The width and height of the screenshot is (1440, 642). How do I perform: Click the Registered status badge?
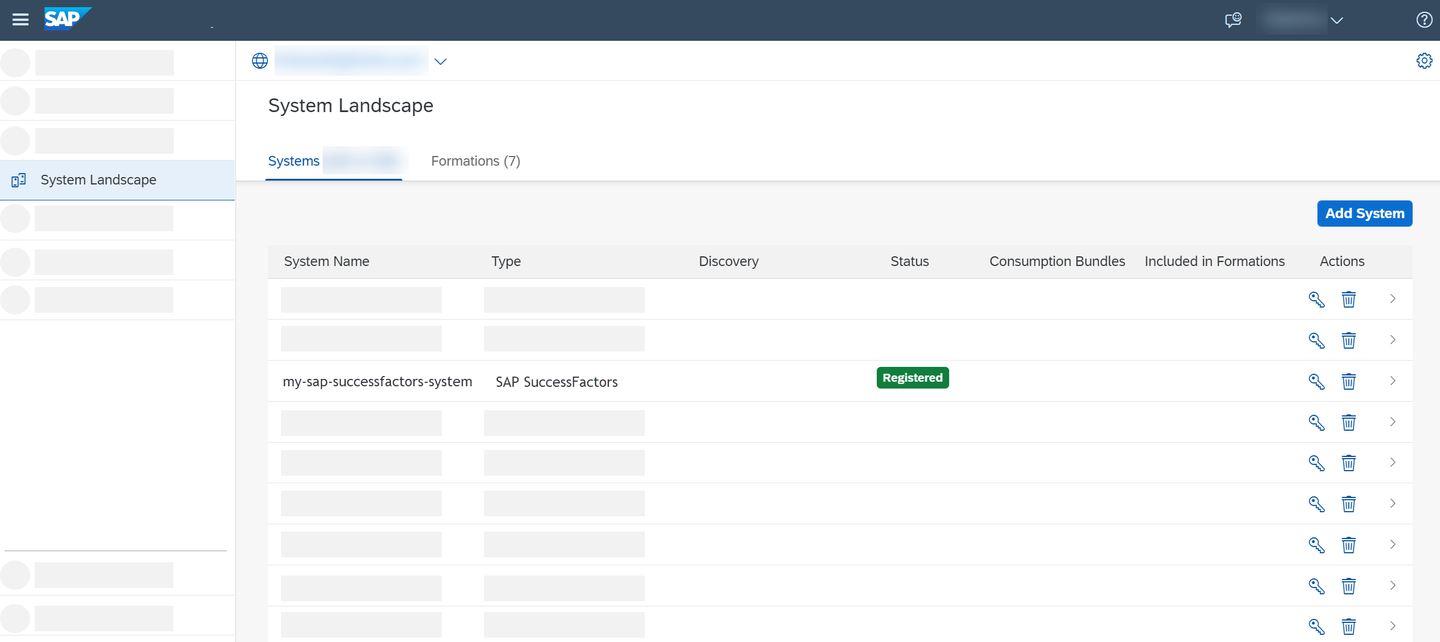click(913, 378)
